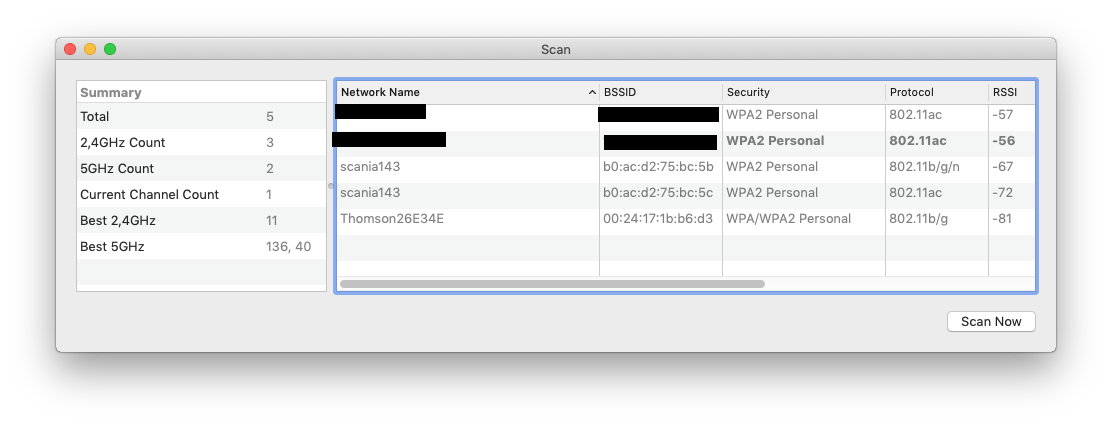Select the scania143 row with BSSID ending 5c
1112x426 pixels.
tap(686, 193)
